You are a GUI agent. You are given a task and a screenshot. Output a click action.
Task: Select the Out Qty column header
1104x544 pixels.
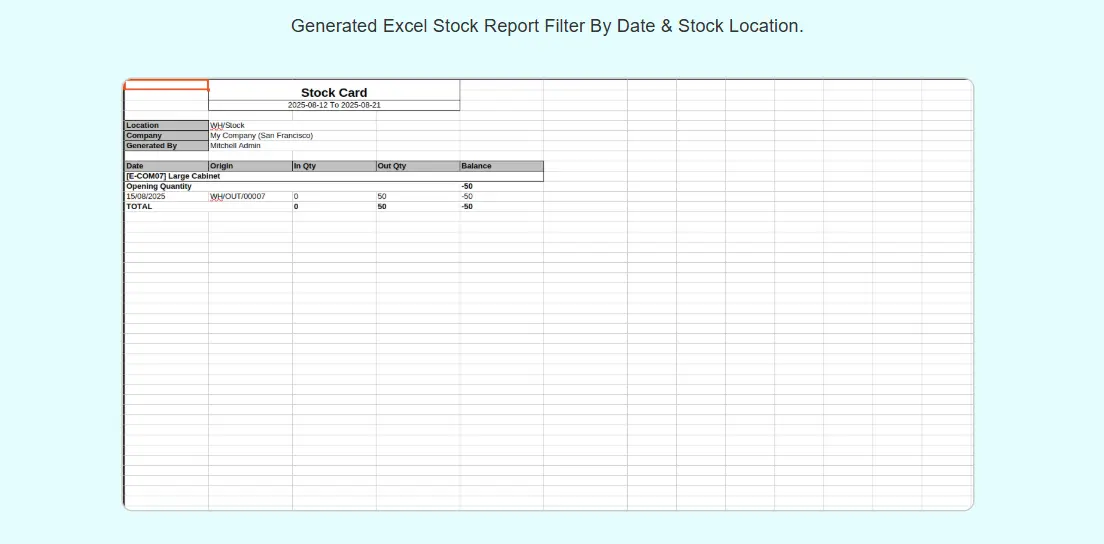pyautogui.click(x=418, y=166)
